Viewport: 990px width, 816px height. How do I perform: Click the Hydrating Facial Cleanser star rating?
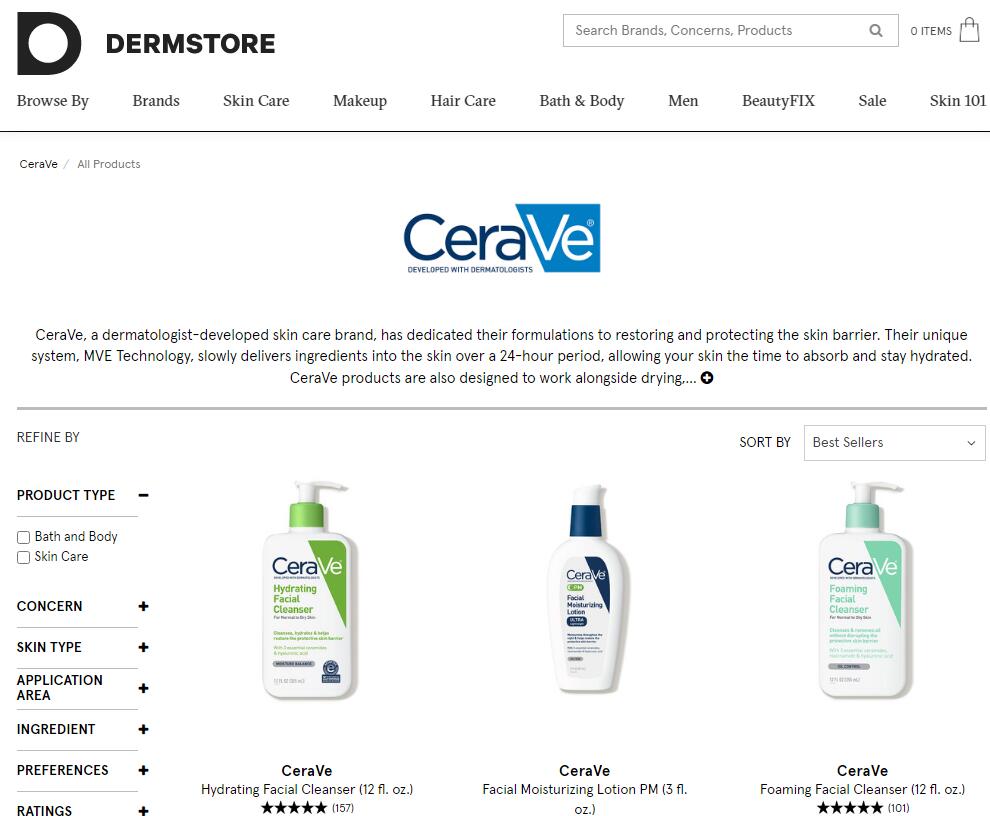[x=294, y=807]
